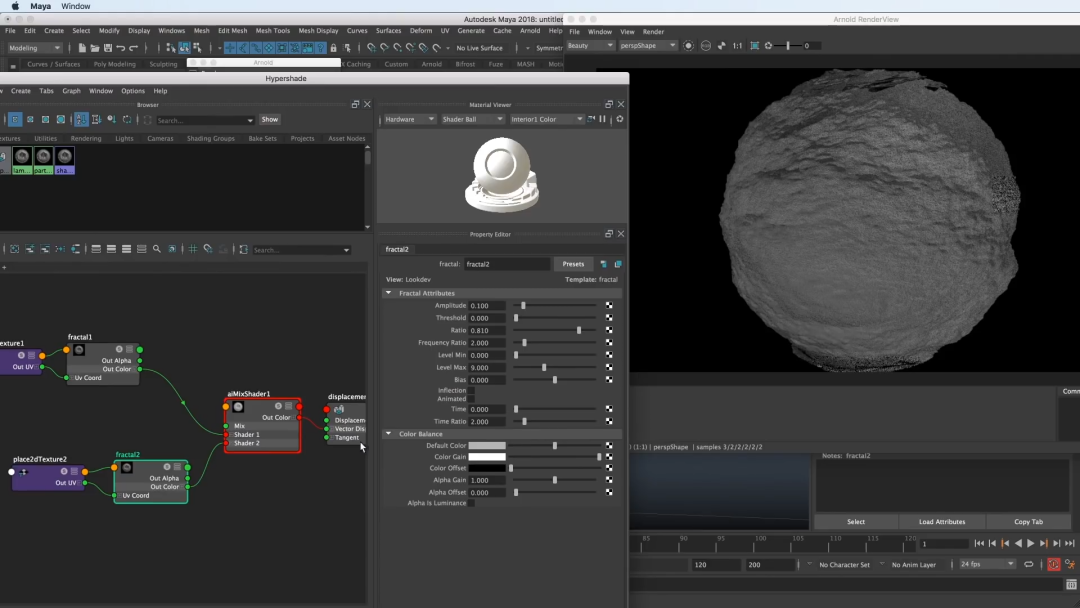Click the checker map button beside Amplitude
This screenshot has height=608, width=1080.
point(609,306)
